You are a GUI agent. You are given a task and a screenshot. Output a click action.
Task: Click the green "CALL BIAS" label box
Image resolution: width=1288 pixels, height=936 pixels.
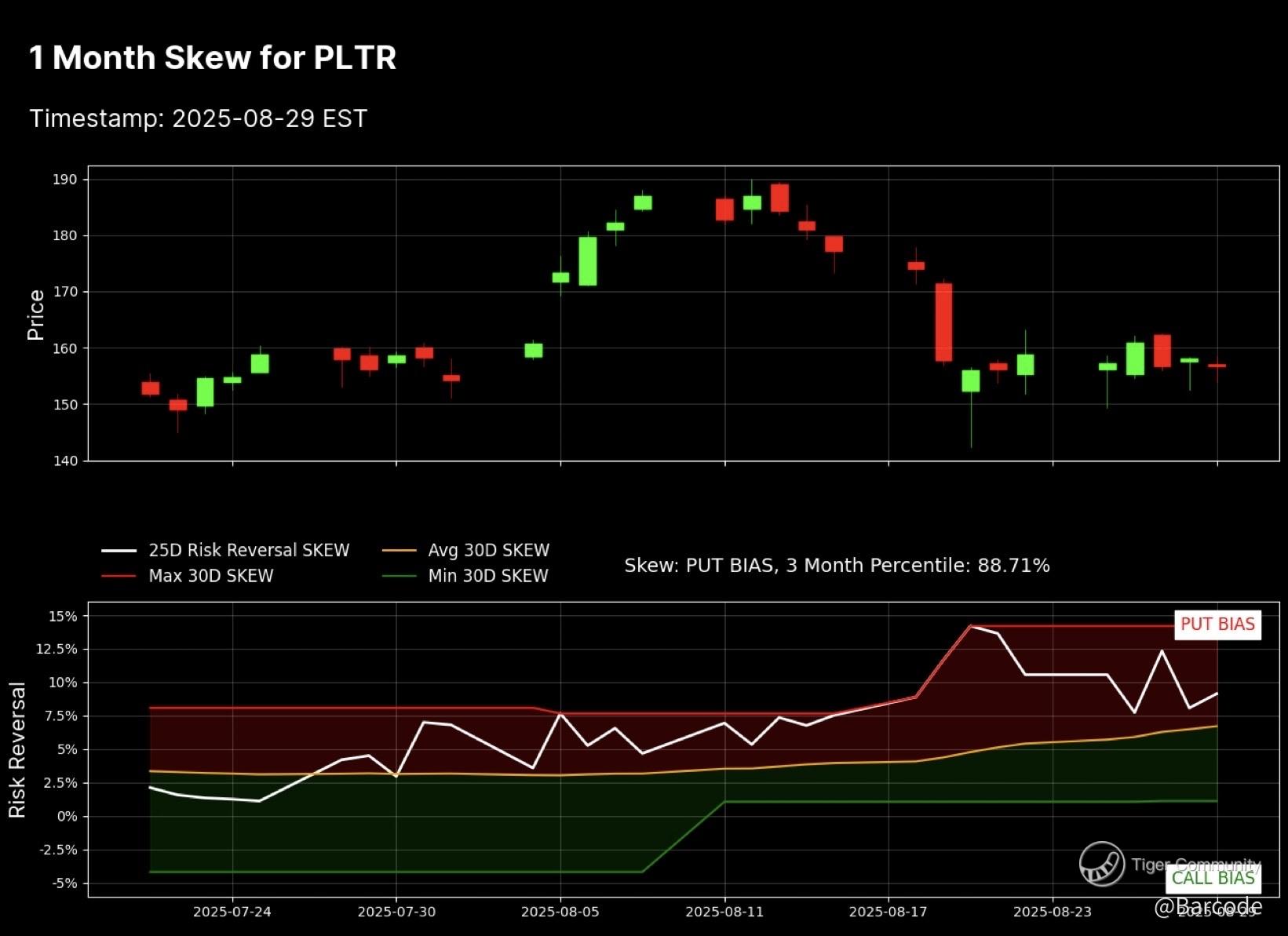point(1213,878)
